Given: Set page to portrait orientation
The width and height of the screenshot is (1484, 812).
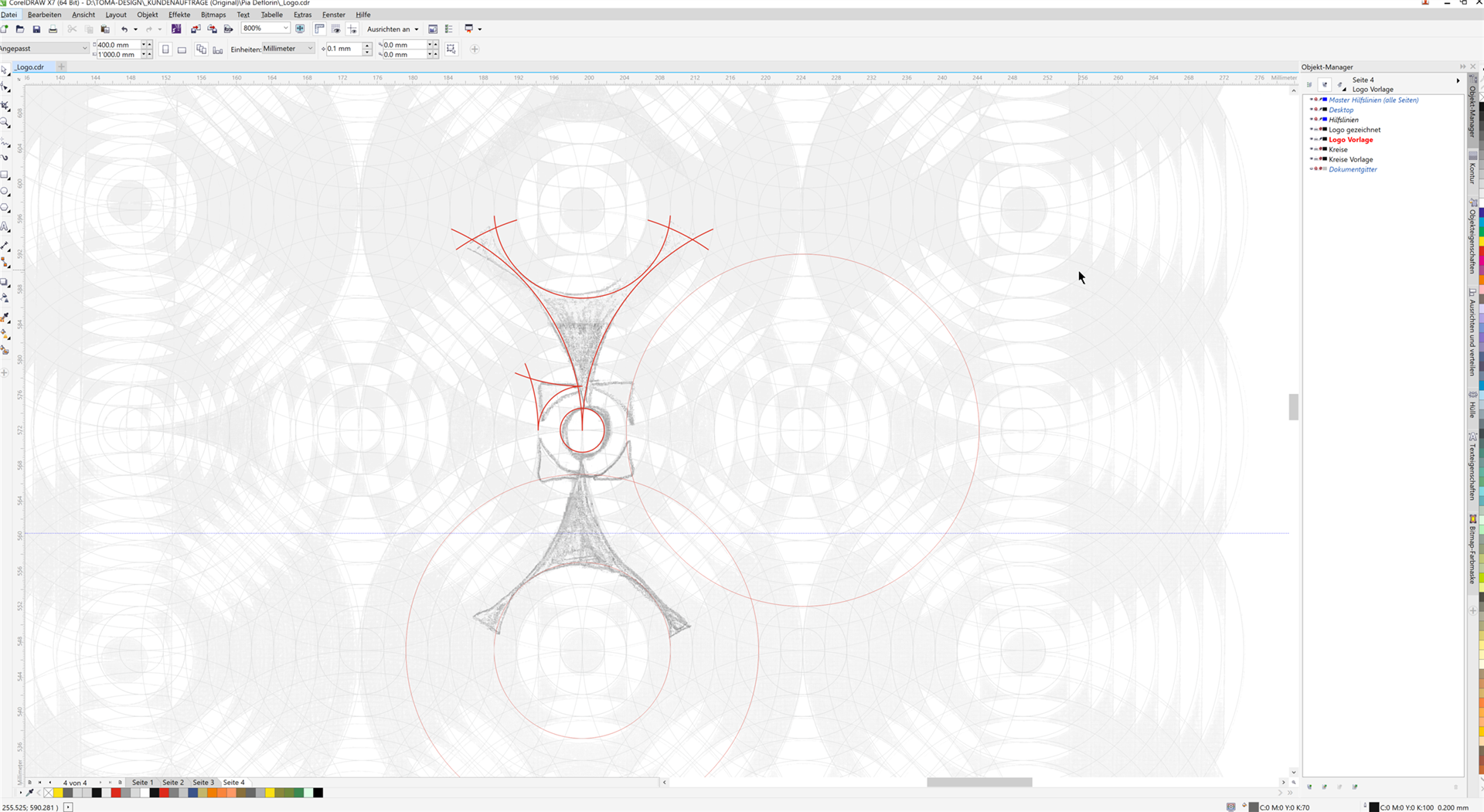Looking at the screenshot, I should [x=165, y=49].
